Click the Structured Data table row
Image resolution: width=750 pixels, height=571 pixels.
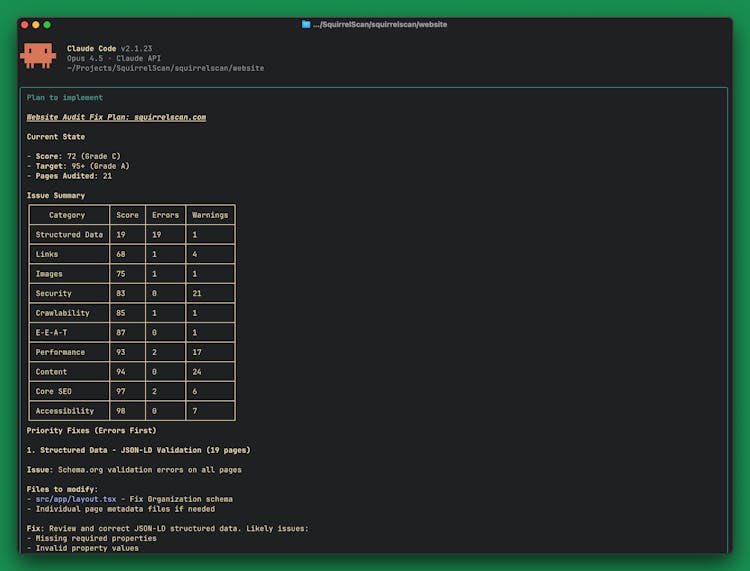tap(69, 235)
